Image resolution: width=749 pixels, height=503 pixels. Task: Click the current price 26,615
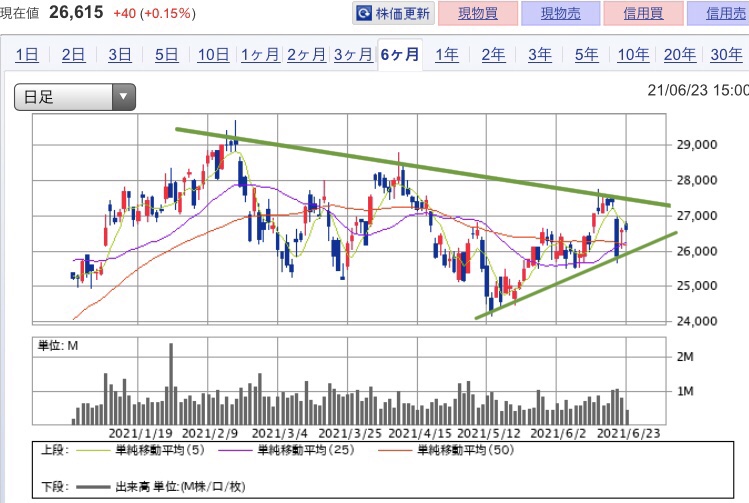(x=76, y=12)
